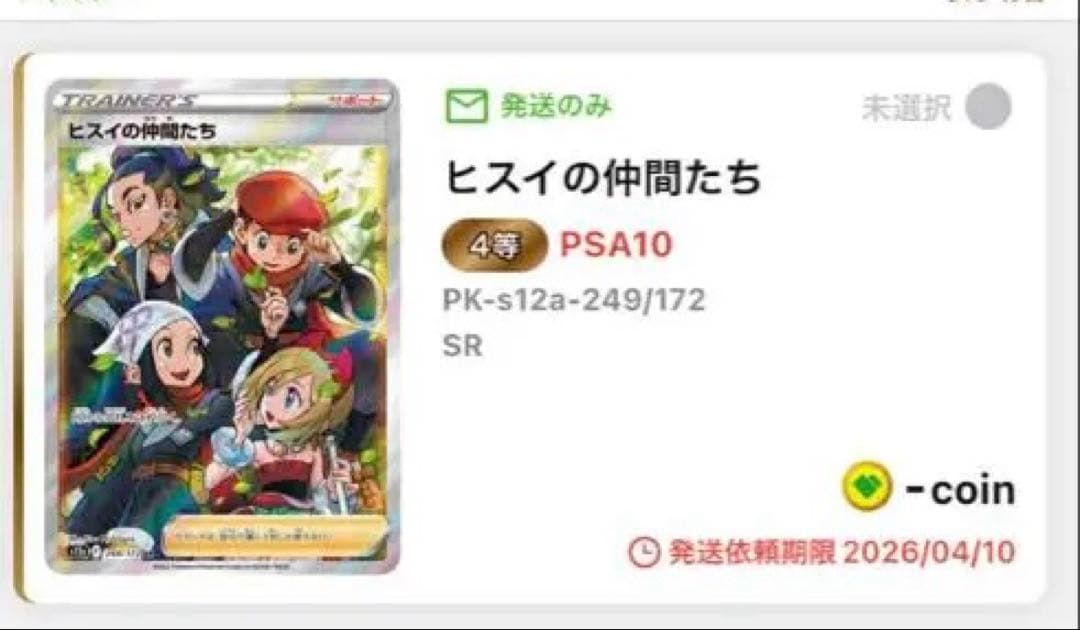Toggle the 未選択 selection circle

[988, 106]
